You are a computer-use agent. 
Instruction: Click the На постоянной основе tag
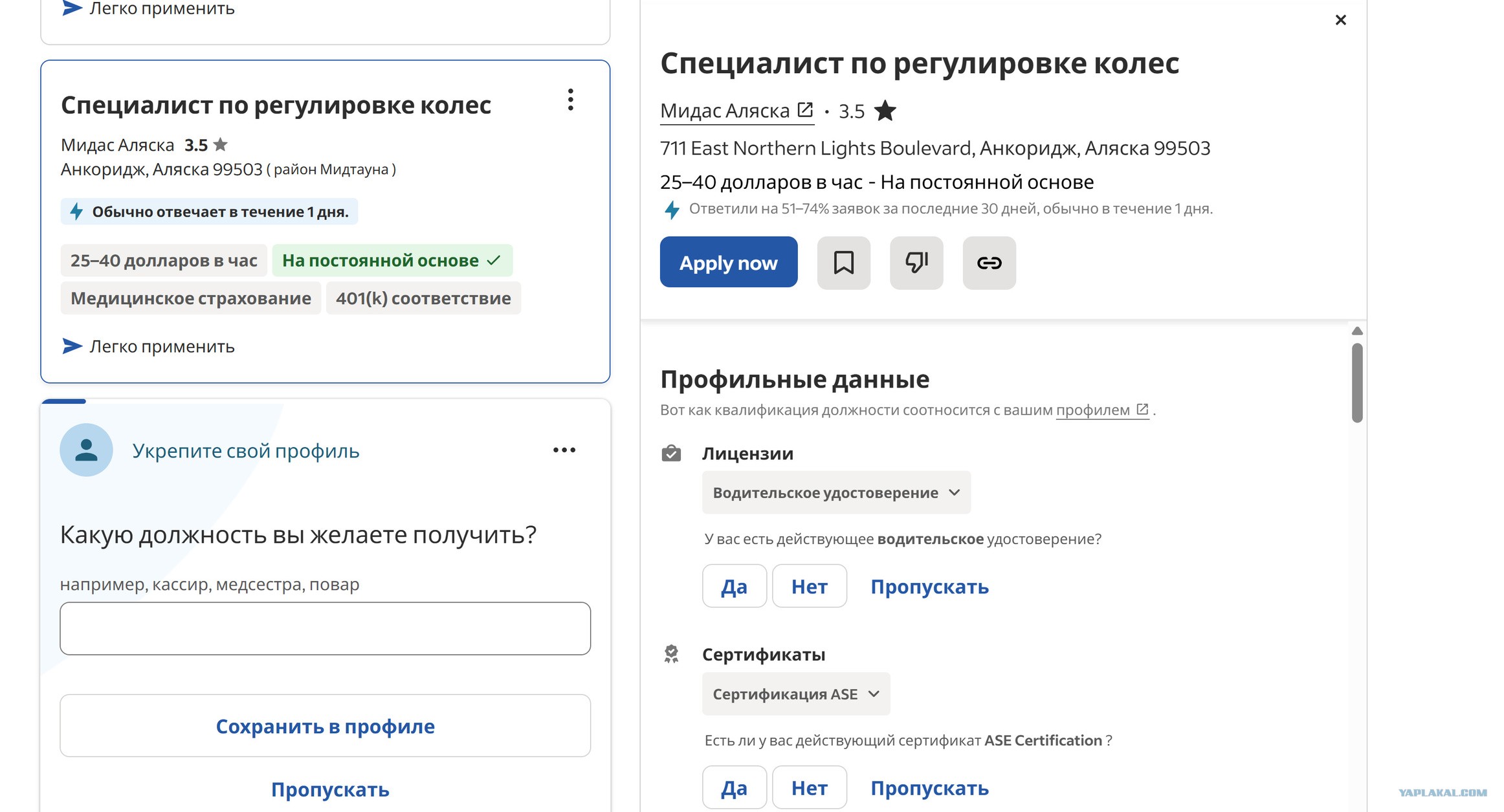[392, 260]
